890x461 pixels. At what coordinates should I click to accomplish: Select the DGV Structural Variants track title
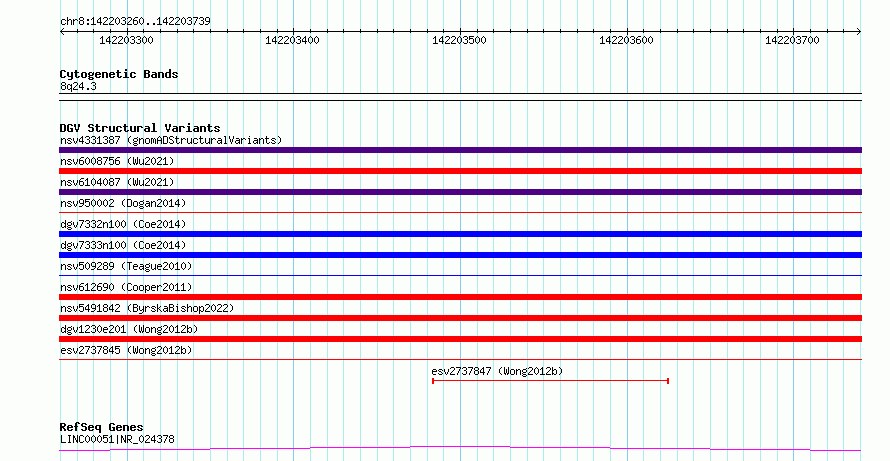[140, 128]
